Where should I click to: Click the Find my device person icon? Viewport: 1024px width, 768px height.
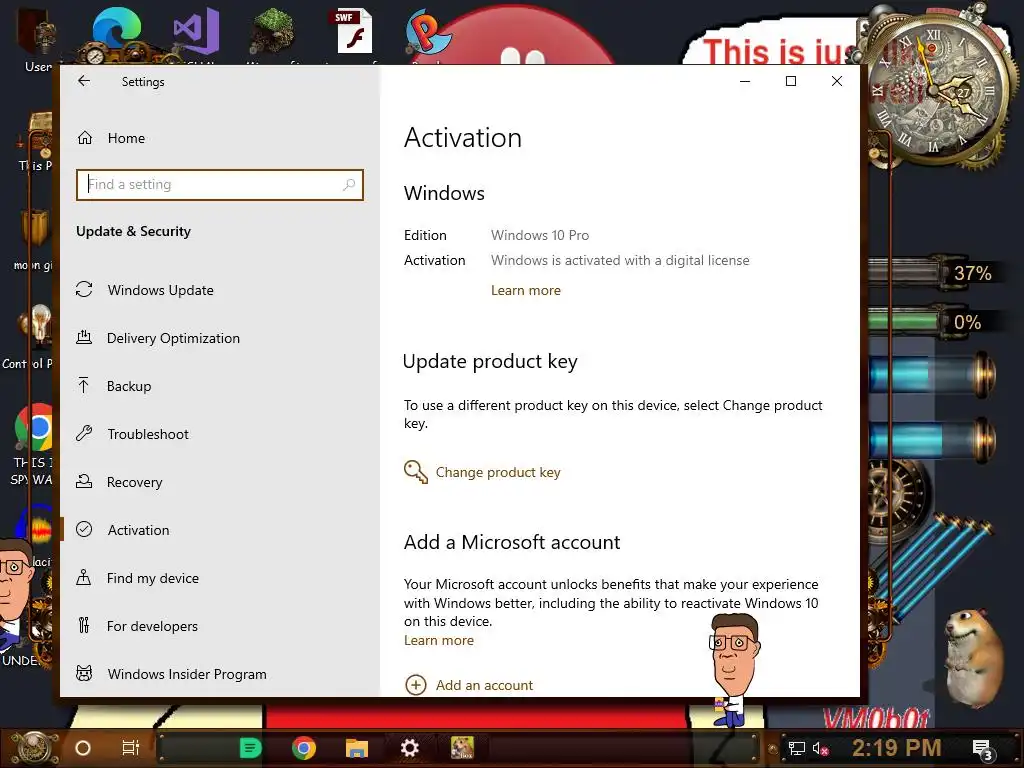coord(84,577)
